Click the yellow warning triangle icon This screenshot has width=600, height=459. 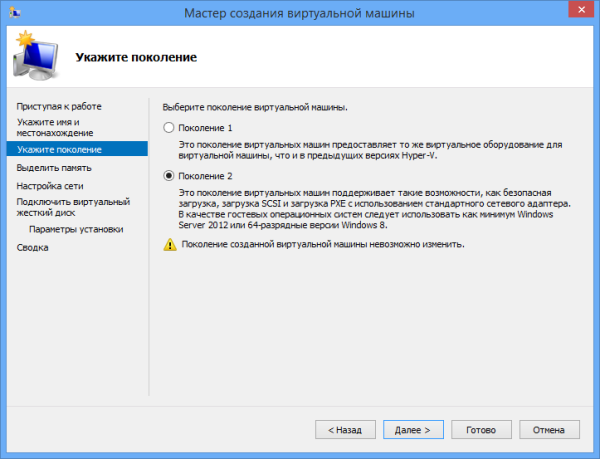168,245
